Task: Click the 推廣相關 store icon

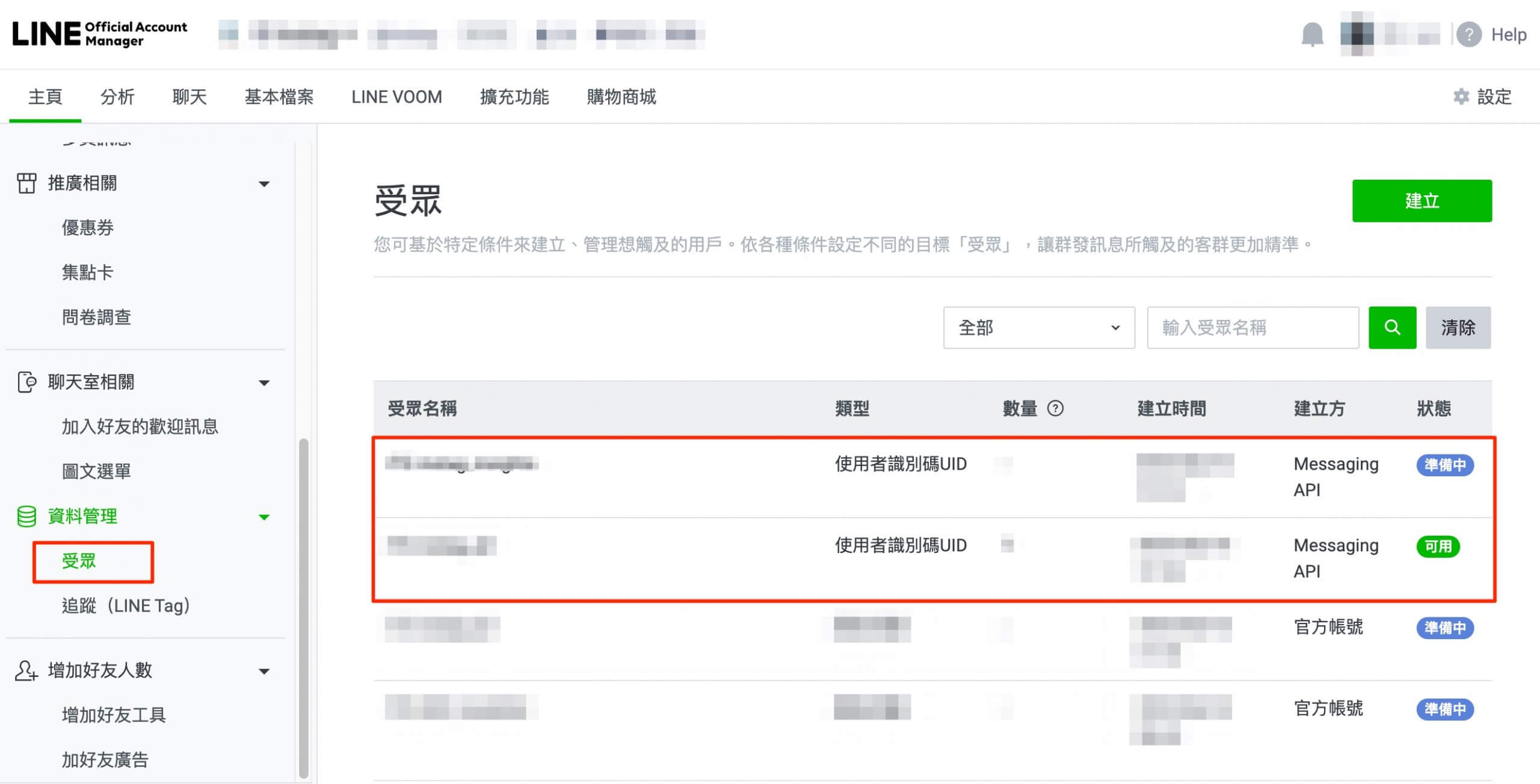Action: pos(26,183)
